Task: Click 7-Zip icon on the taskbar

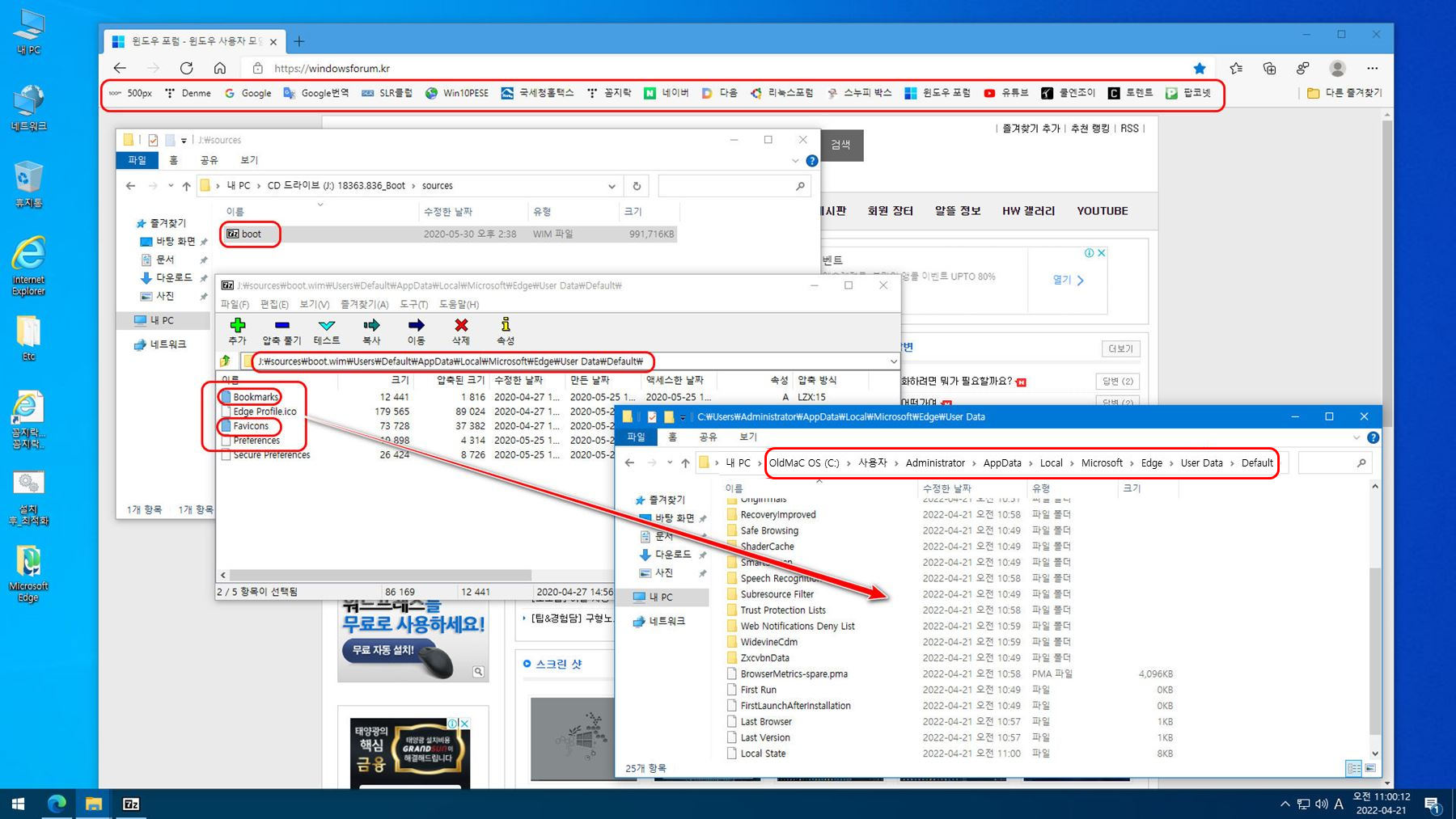Action: (131, 804)
